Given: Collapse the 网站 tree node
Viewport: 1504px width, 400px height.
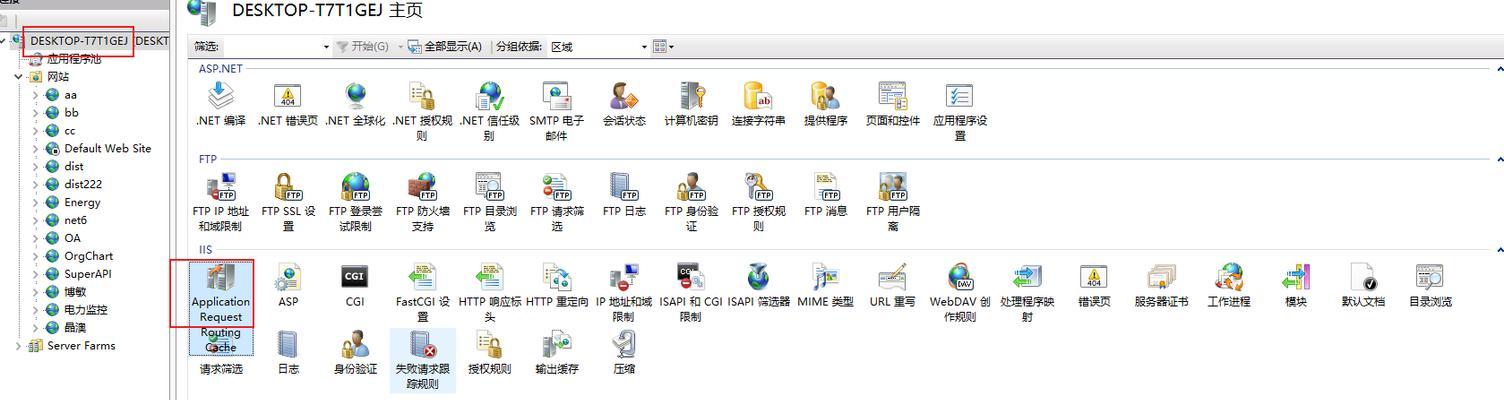Looking at the screenshot, I should click(19, 77).
